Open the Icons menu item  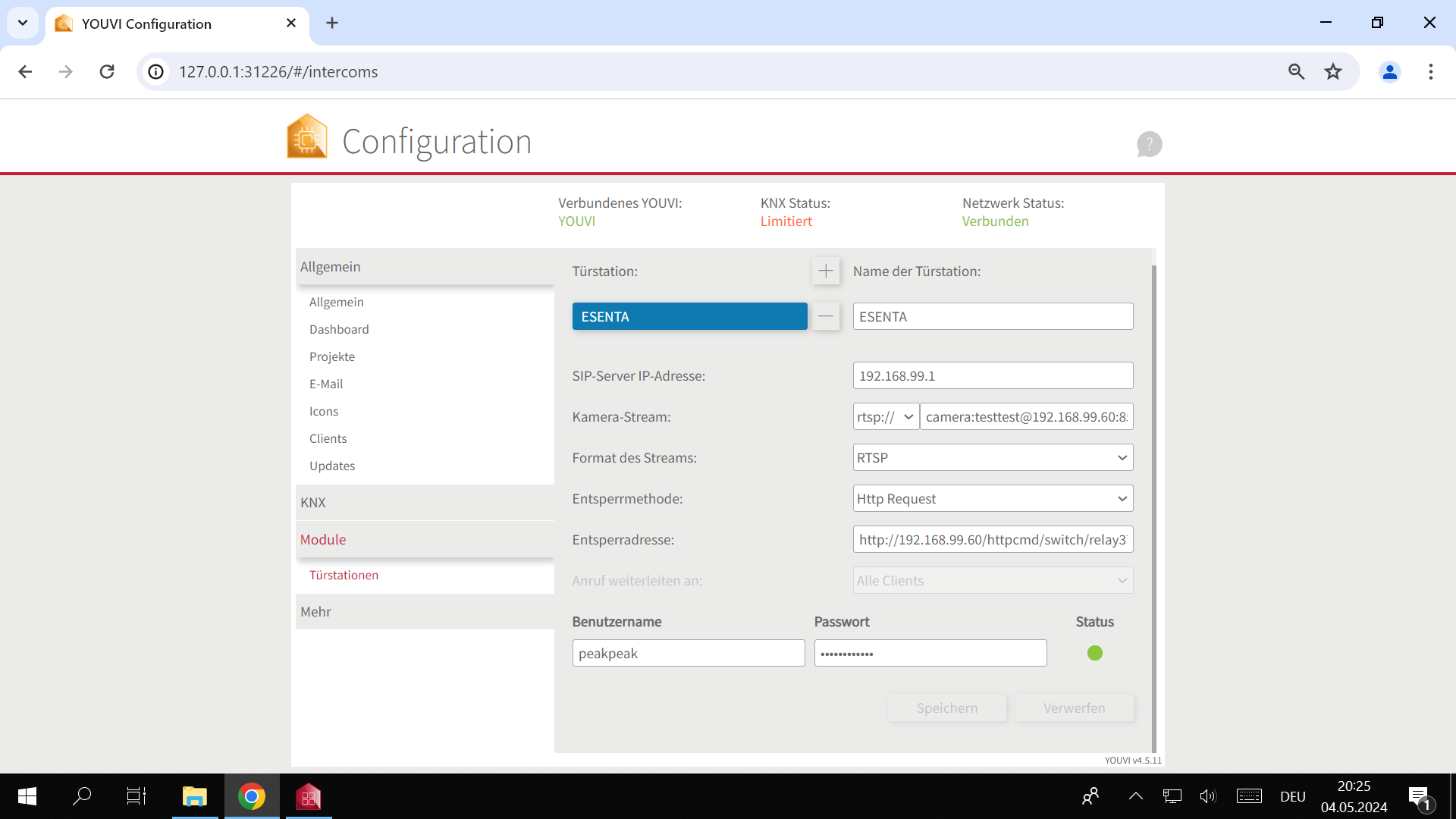[x=324, y=411]
